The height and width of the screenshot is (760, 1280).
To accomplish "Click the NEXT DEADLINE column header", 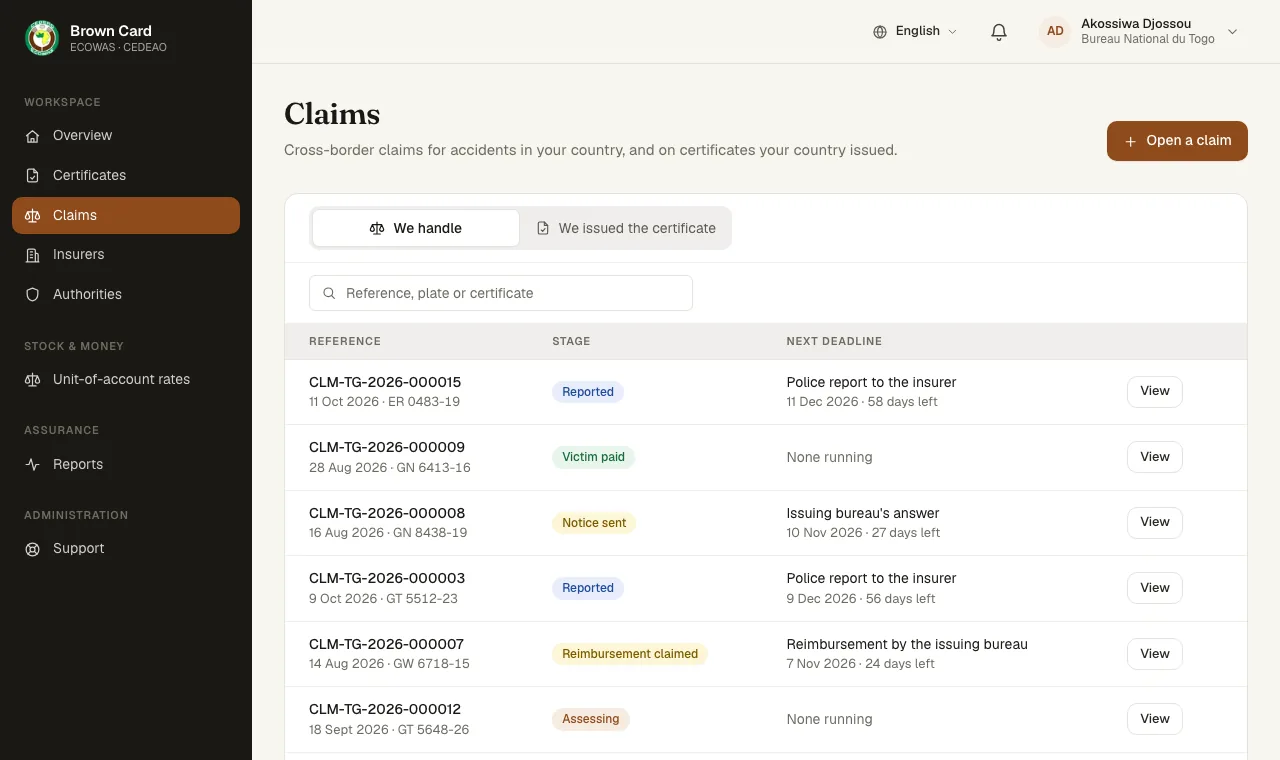I will point(834,341).
